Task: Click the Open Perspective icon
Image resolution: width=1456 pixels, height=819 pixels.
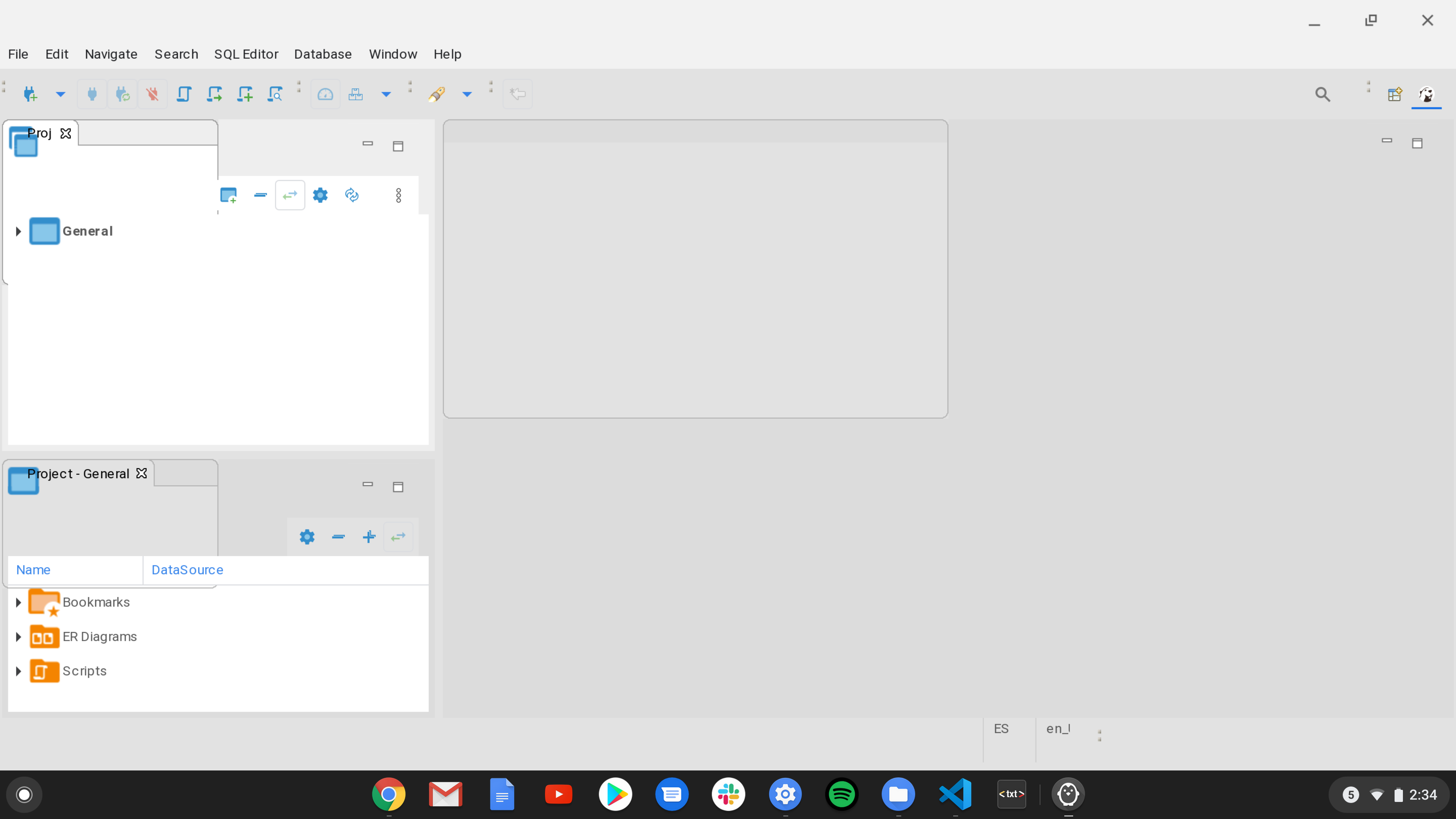Action: [1395, 94]
